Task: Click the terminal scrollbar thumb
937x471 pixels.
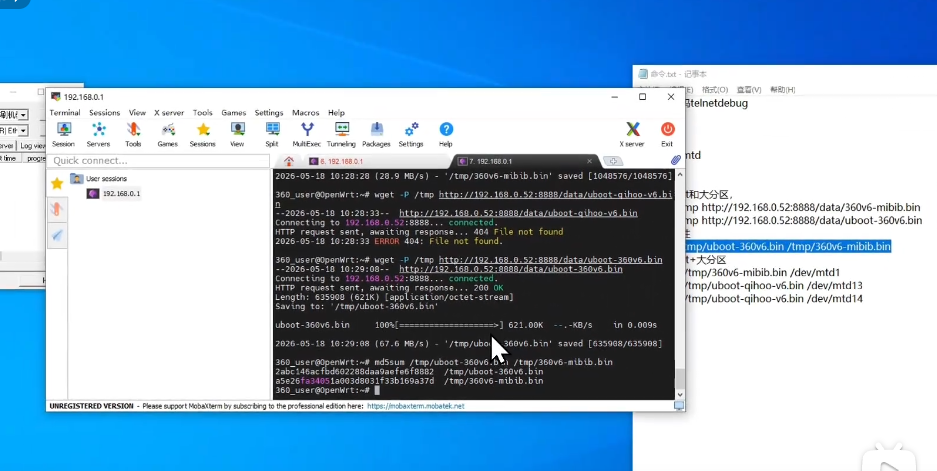Action: (x=679, y=379)
